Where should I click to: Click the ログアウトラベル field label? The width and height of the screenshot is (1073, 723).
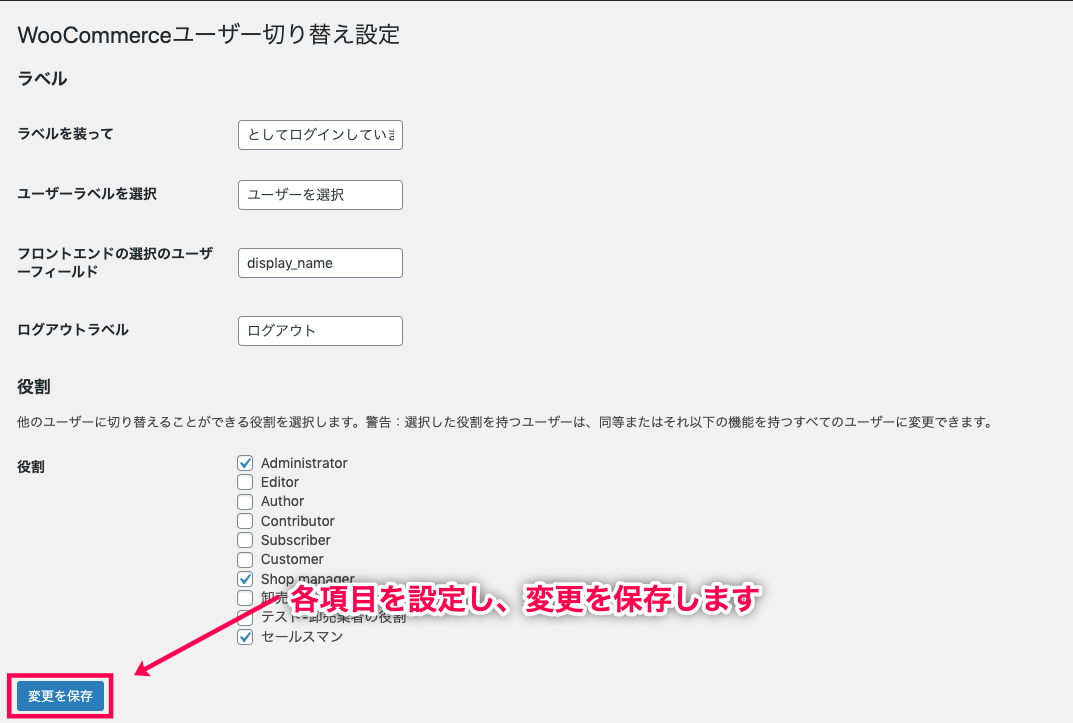pos(73,330)
